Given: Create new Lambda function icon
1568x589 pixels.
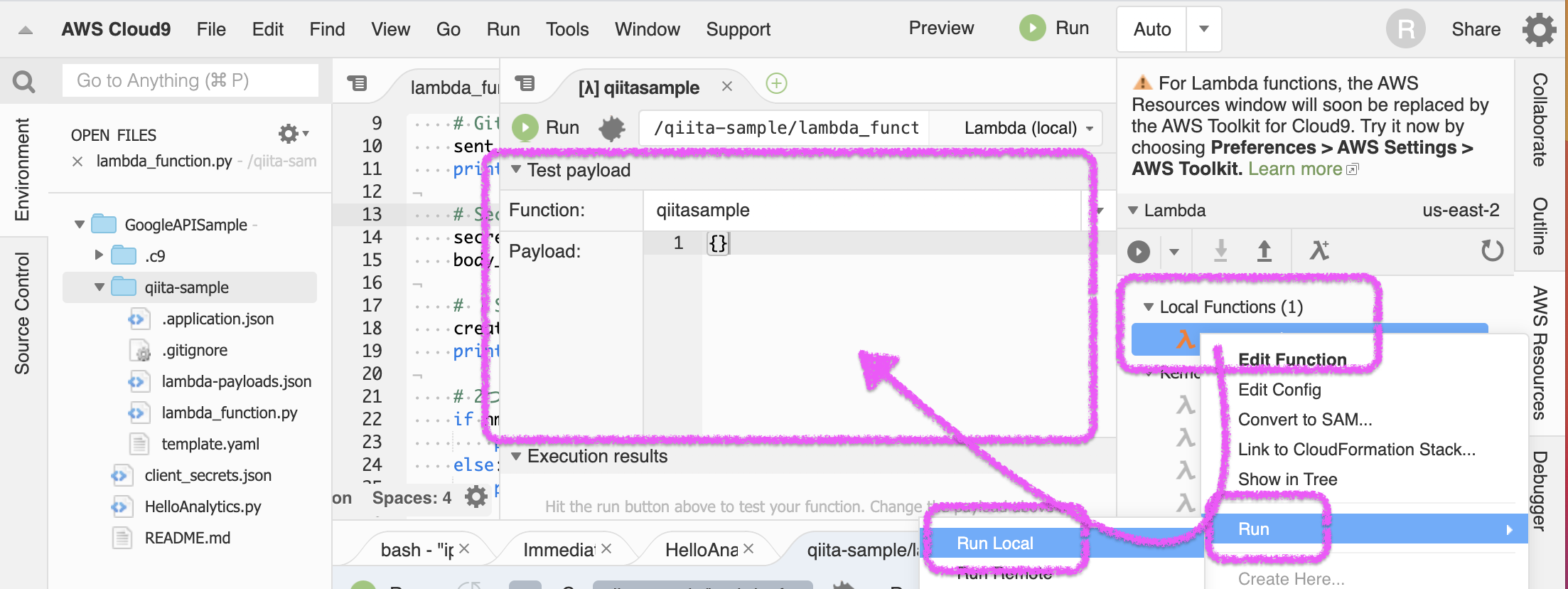Looking at the screenshot, I should [x=1319, y=250].
